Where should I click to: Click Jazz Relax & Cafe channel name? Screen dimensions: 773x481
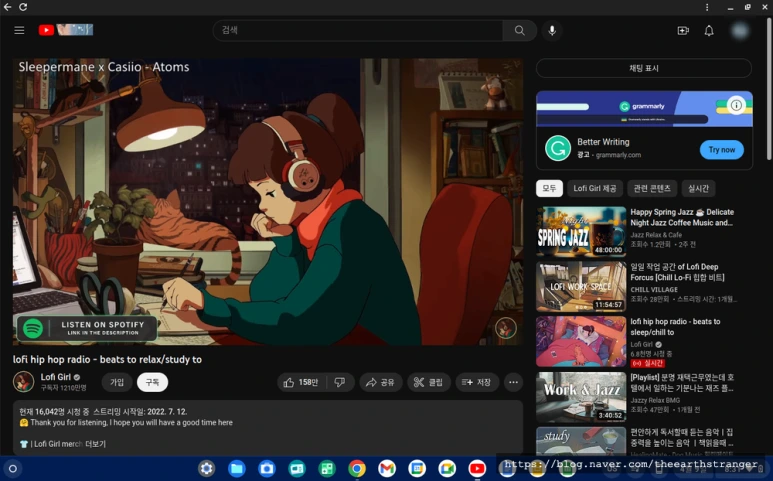656,235
